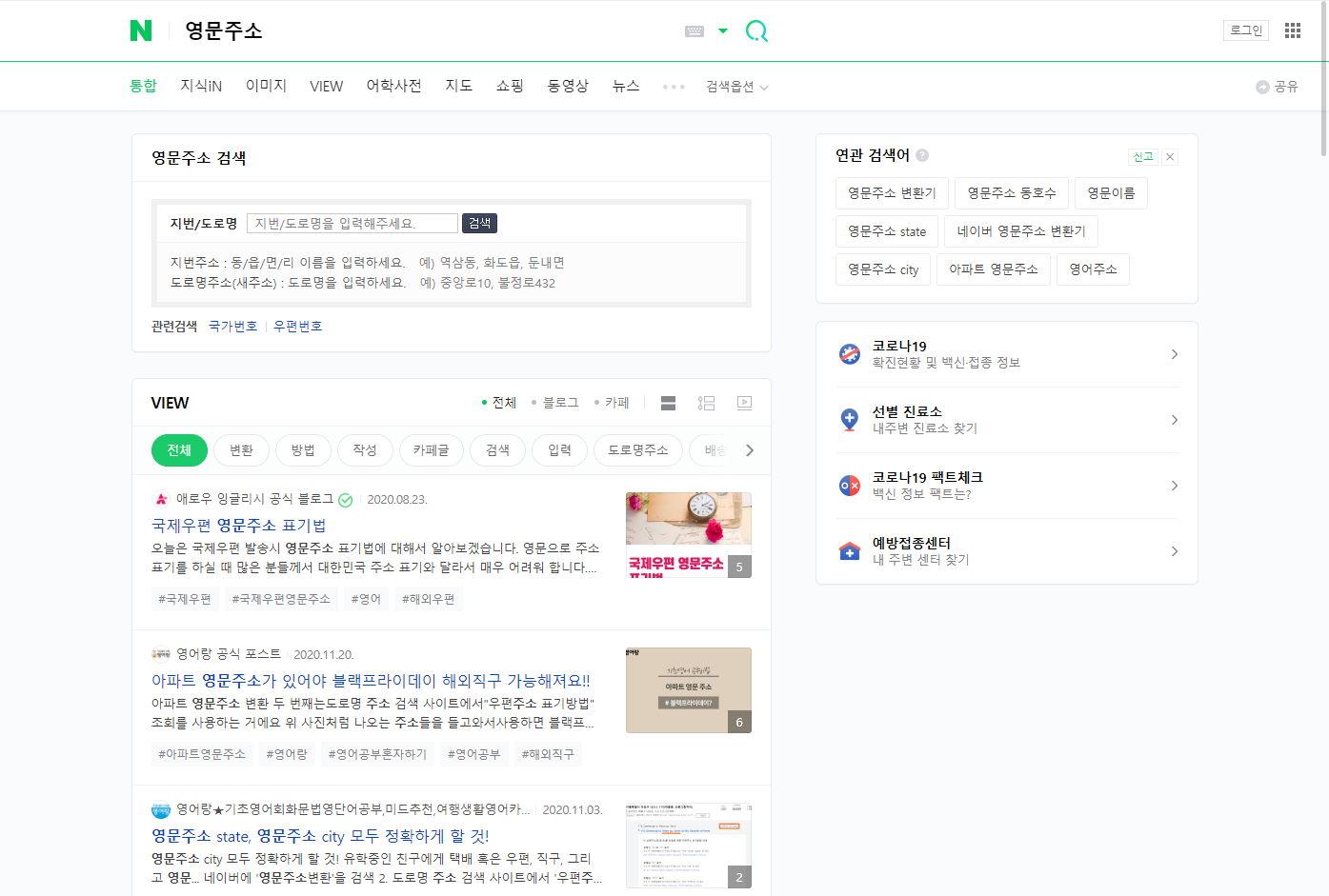Select the 블로그 VIEW source option
The height and width of the screenshot is (896, 1329).
tap(555, 403)
